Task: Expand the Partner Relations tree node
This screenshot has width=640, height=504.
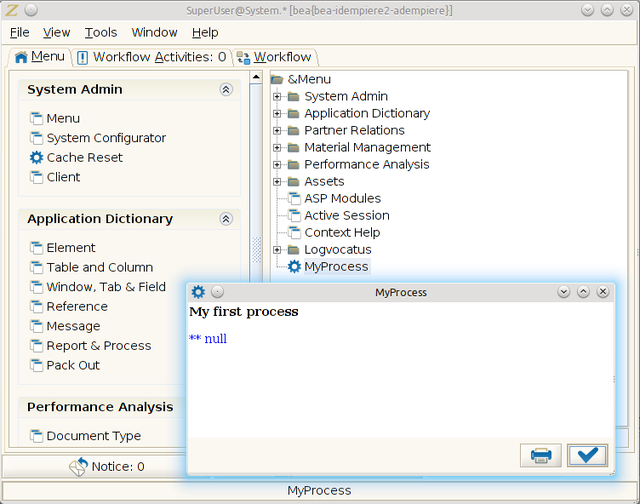Action: click(x=277, y=130)
